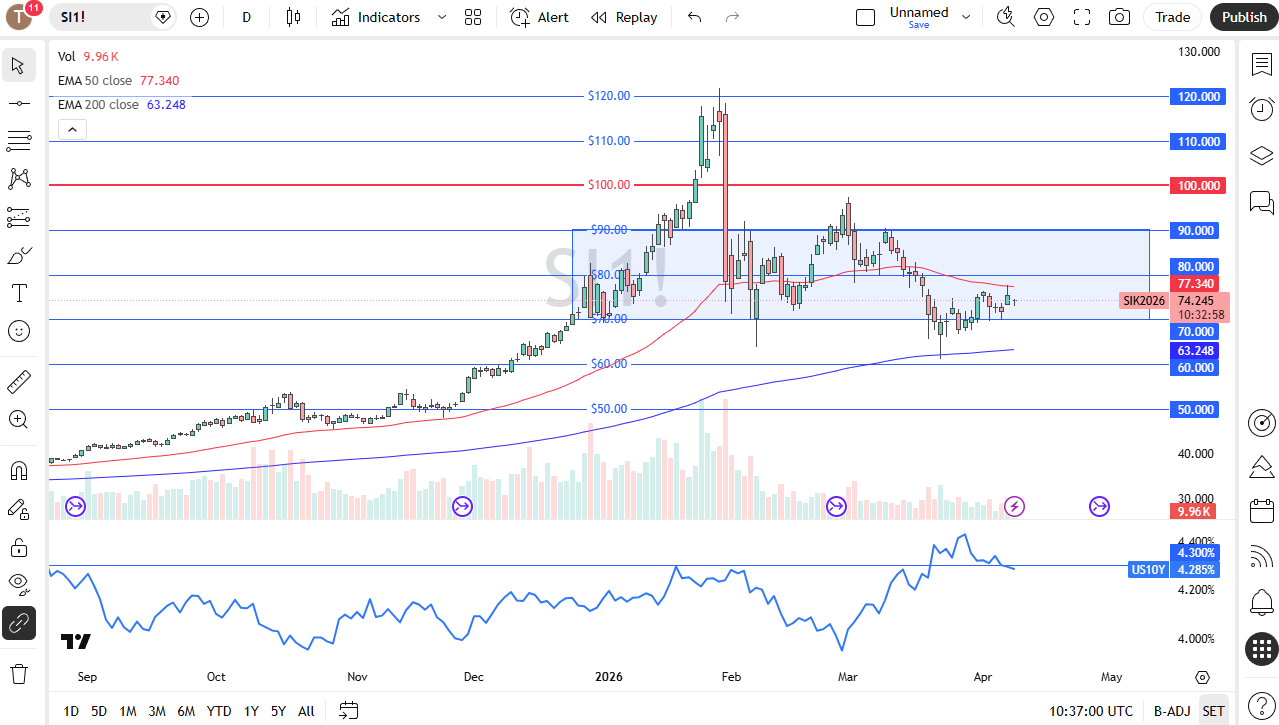
Task: Toggle B-ADJ back adjustment
Action: tap(1172, 711)
